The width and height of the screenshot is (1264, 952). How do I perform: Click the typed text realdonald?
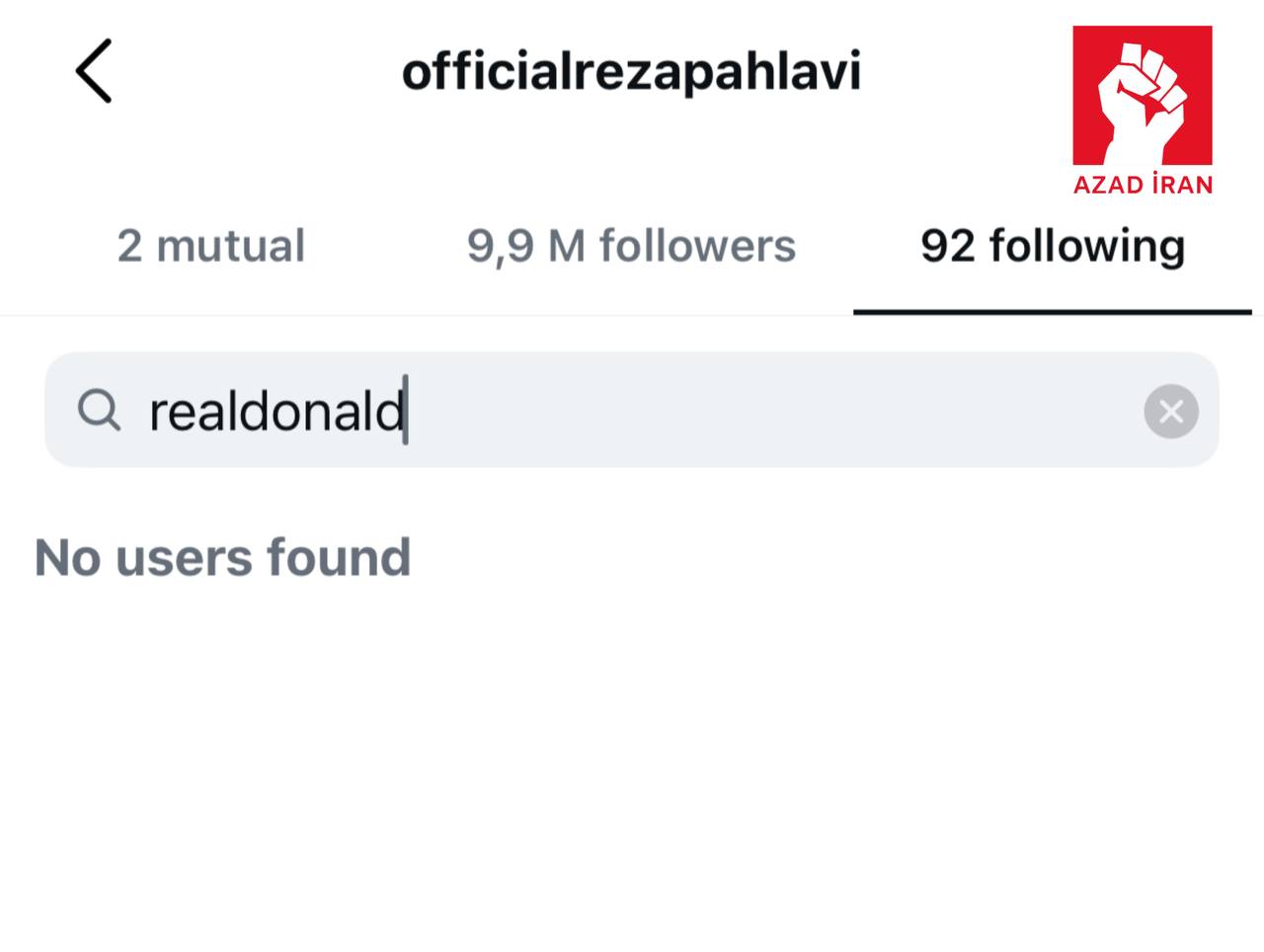point(276,411)
